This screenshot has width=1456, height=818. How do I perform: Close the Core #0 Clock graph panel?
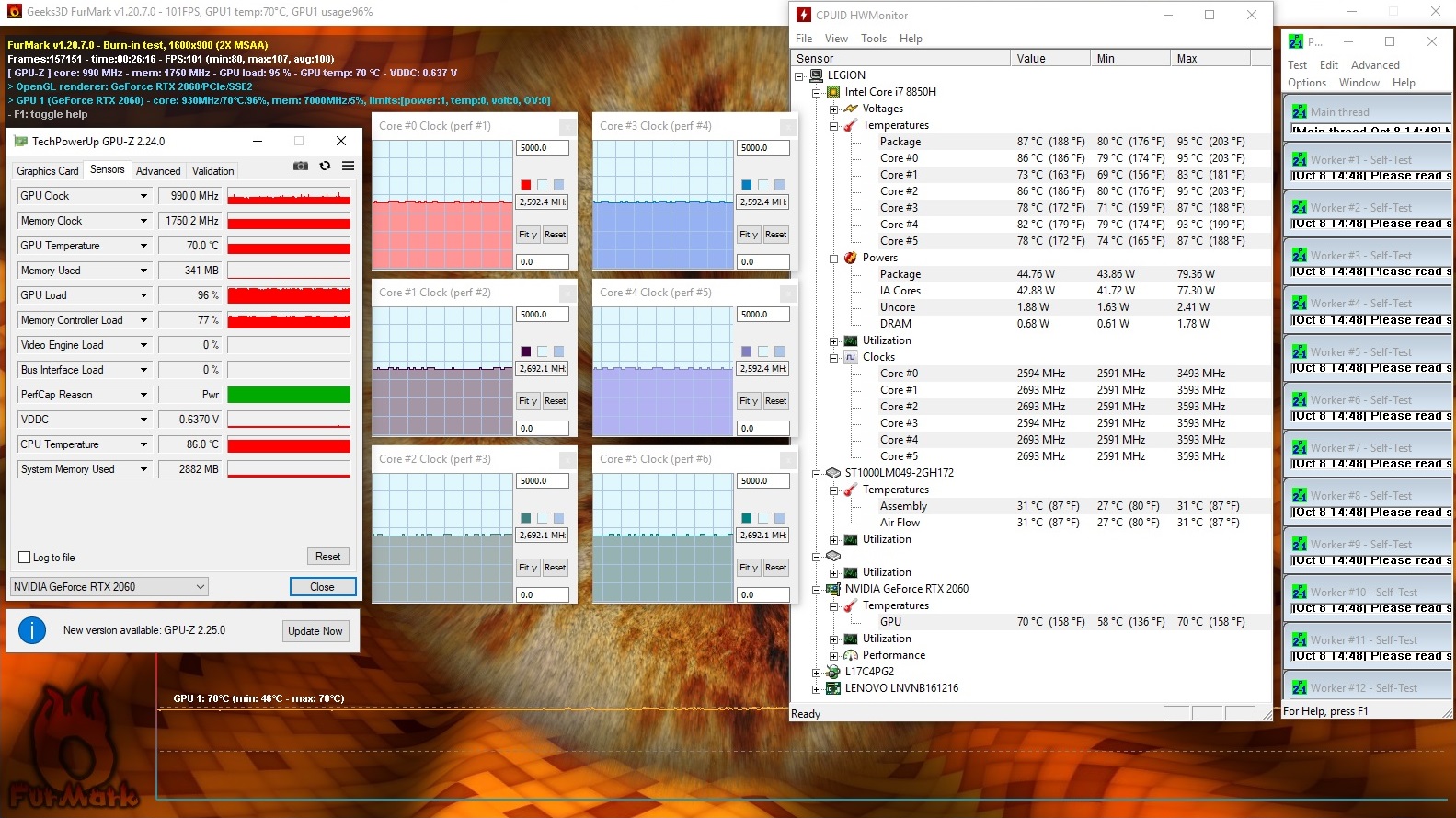point(568,126)
